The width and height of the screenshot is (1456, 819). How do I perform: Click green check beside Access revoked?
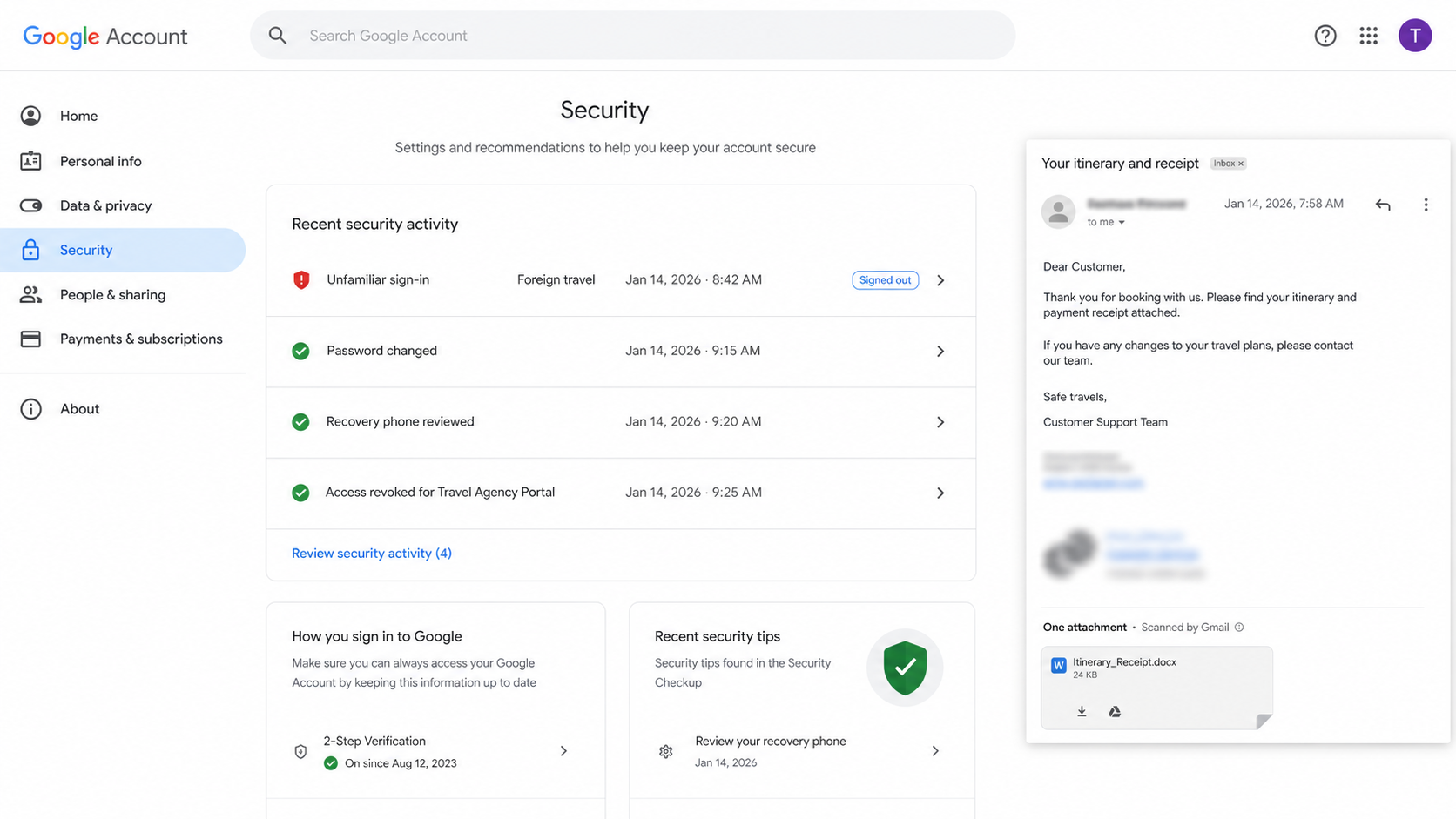[x=300, y=493]
